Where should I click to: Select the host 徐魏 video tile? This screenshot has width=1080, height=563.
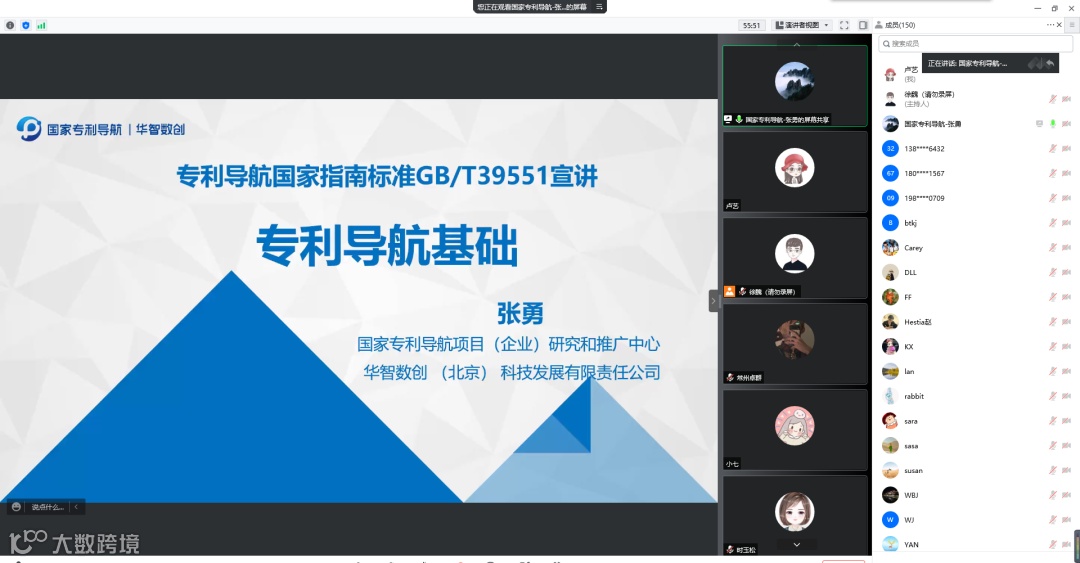pos(795,258)
